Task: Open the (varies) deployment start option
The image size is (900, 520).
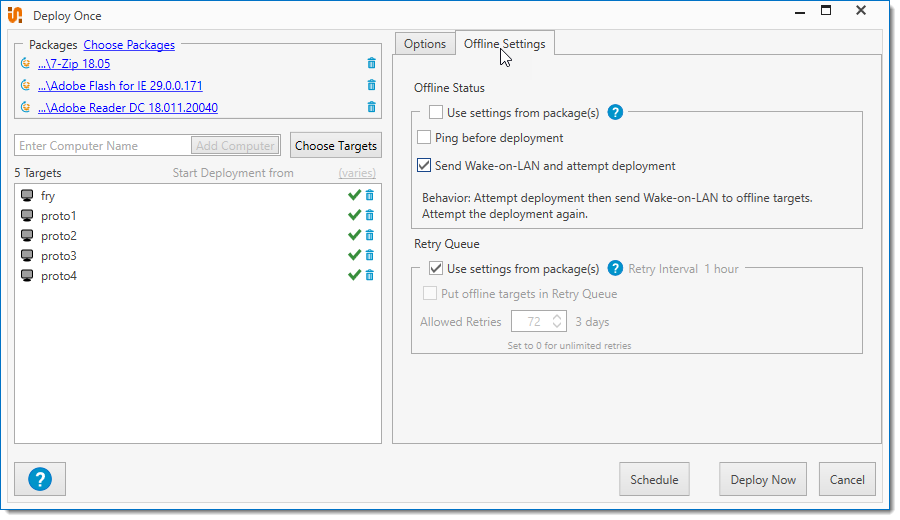Action: [x=357, y=173]
